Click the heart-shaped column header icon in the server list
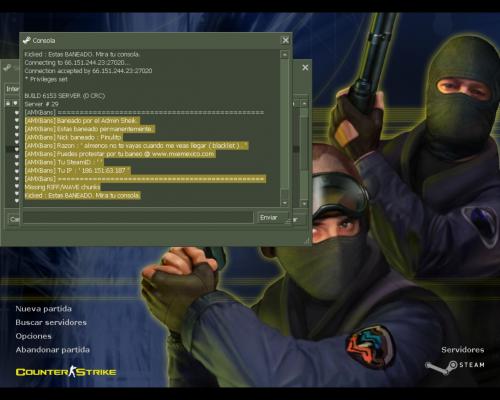 (x=15, y=103)
